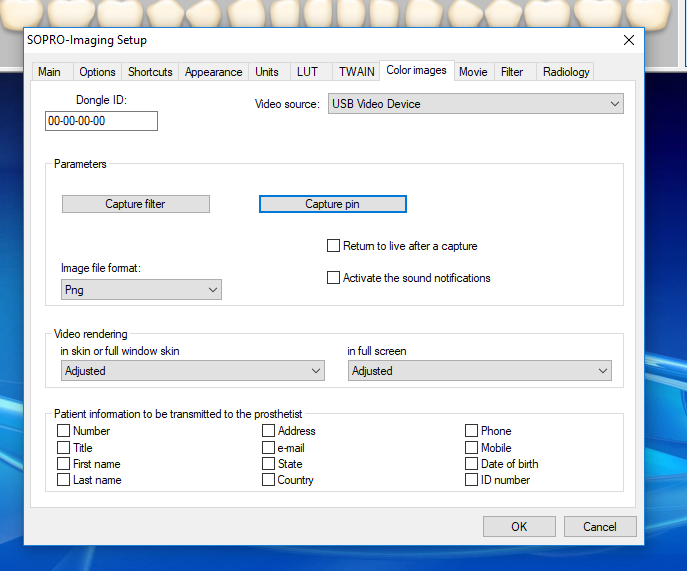The width and height of the screenshot is (687, 571).
Task: Confirm settings with the OK button
Action: [519, 526]
